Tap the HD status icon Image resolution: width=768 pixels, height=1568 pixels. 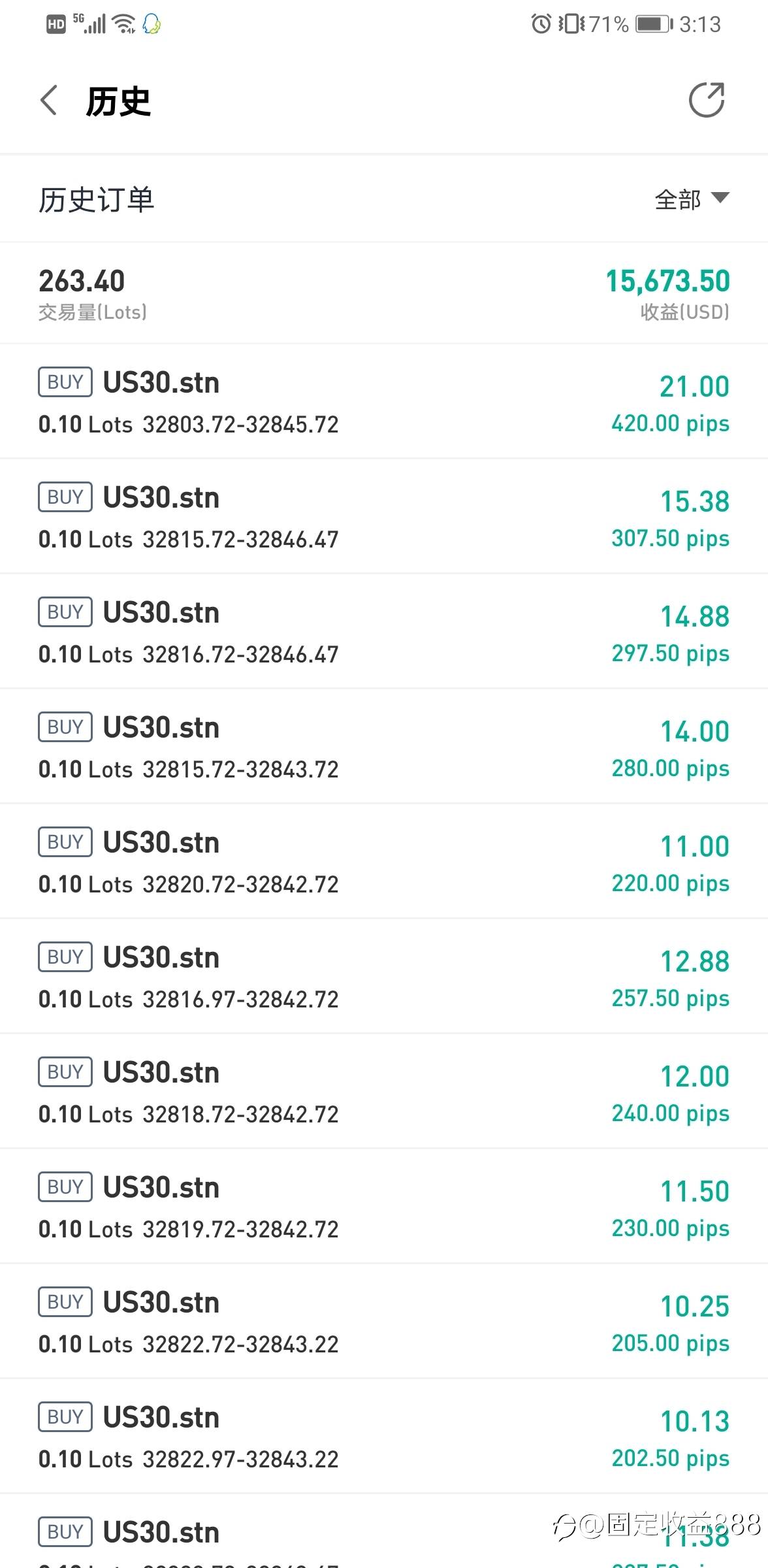pos(56,25)
